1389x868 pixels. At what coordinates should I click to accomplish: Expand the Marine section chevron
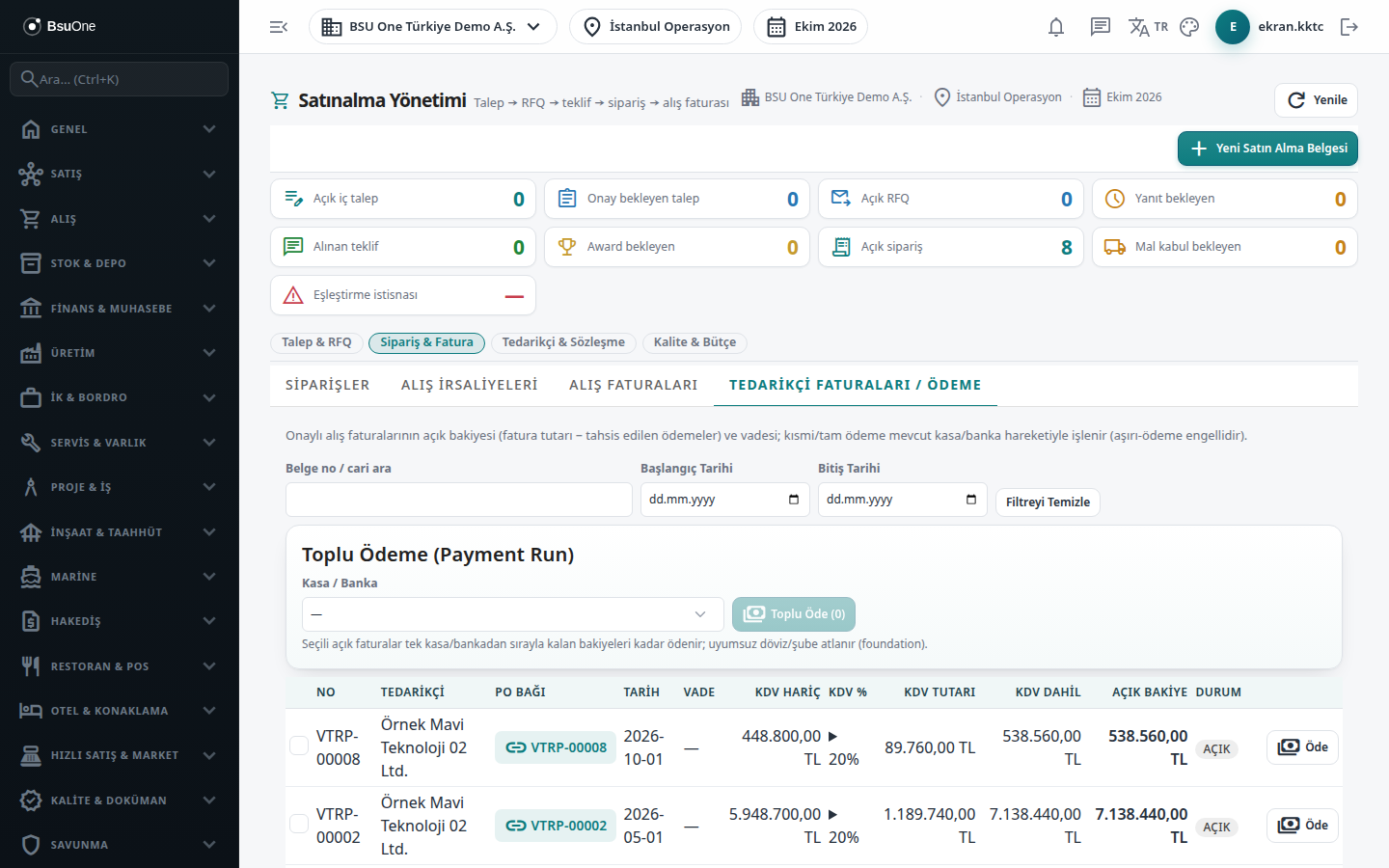209,577
